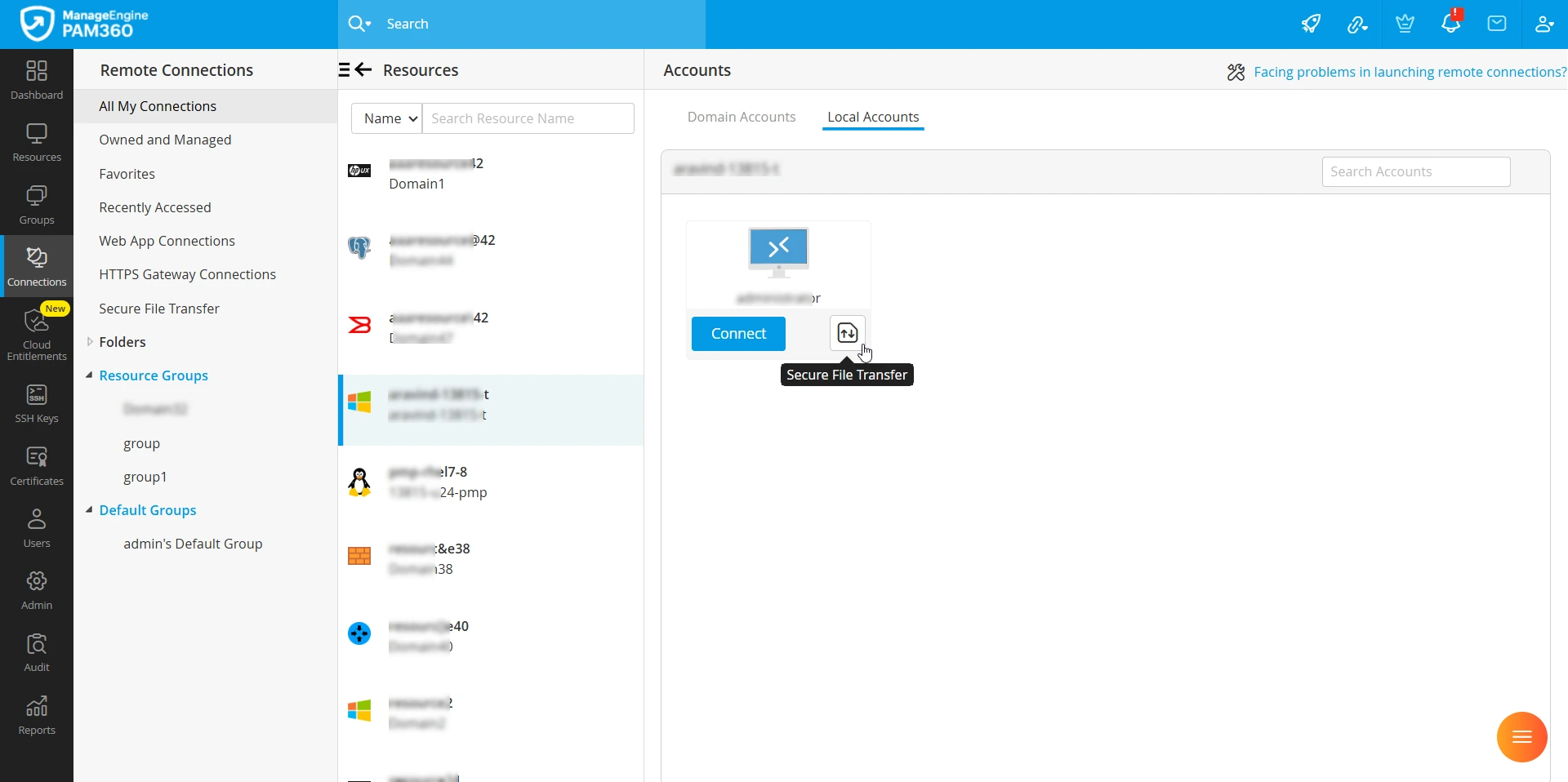
Task: Open Reports in the sidebar
Action: pyautogui.click(x=37, y=716)
